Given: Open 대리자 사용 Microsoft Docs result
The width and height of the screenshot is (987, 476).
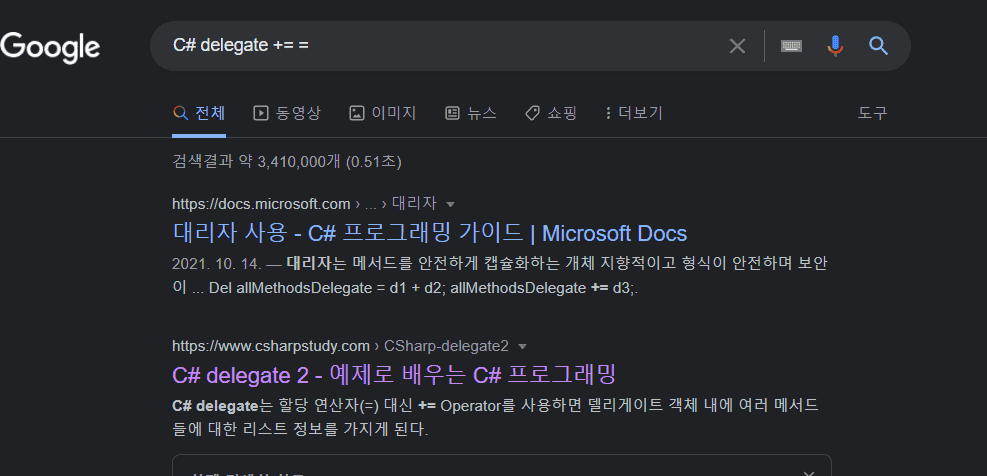Looking at the screenshot, I should coord(429,234).
